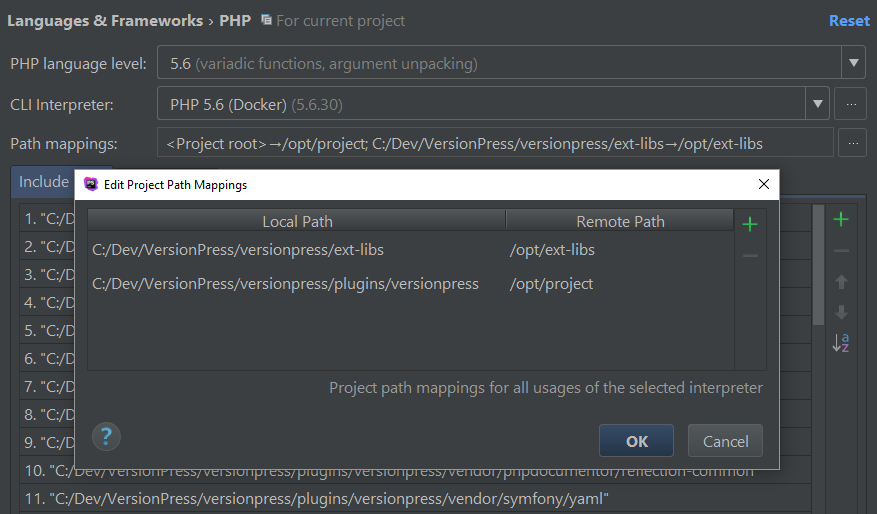Select include path row 1

48,218
